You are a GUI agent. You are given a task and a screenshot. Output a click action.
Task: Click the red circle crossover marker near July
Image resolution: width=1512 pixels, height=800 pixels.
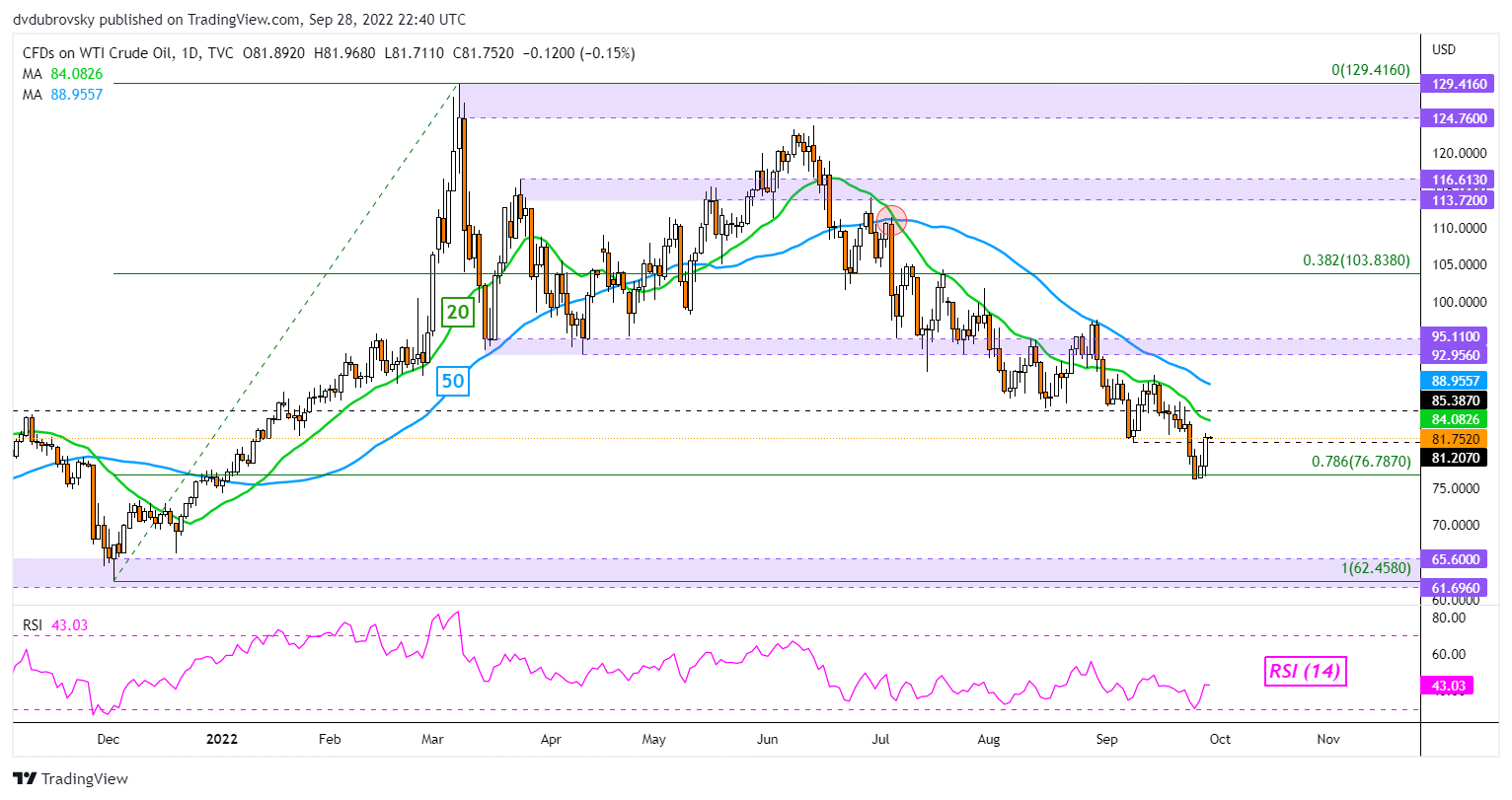(891, 219)
